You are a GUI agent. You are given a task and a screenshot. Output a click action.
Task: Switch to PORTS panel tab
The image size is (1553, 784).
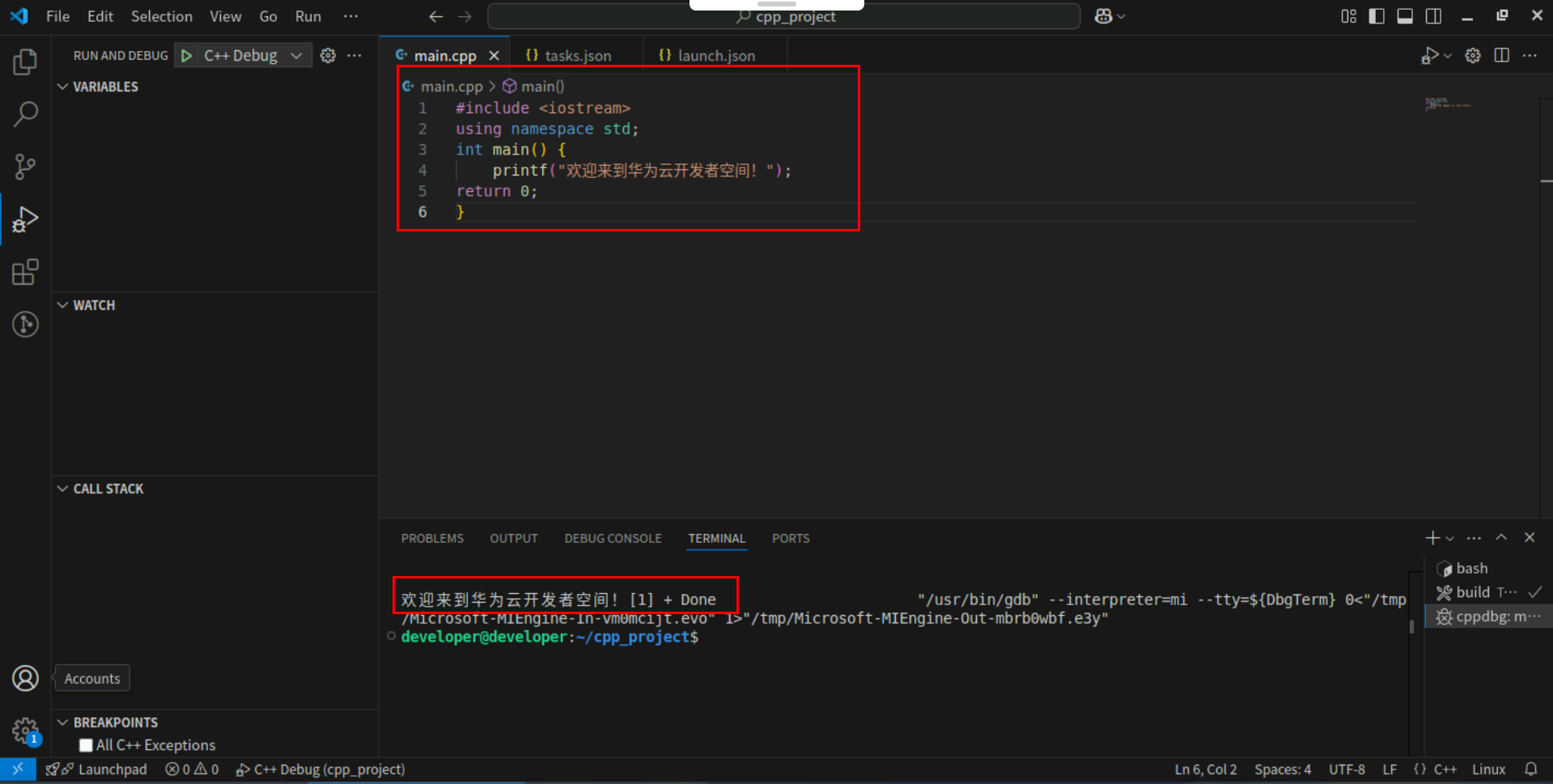(791, 538)
